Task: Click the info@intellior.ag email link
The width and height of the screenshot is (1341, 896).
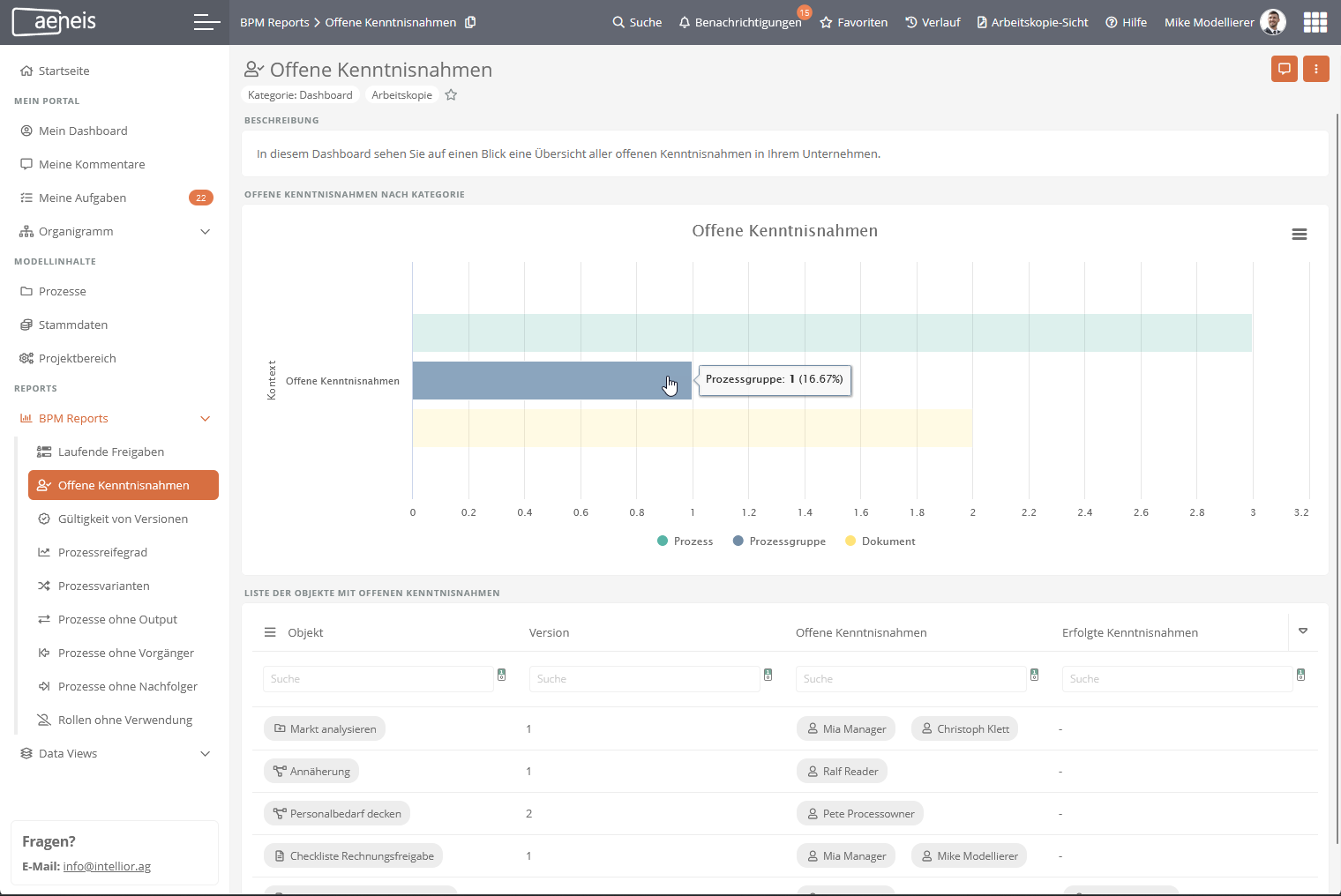Action: (107, 866)
